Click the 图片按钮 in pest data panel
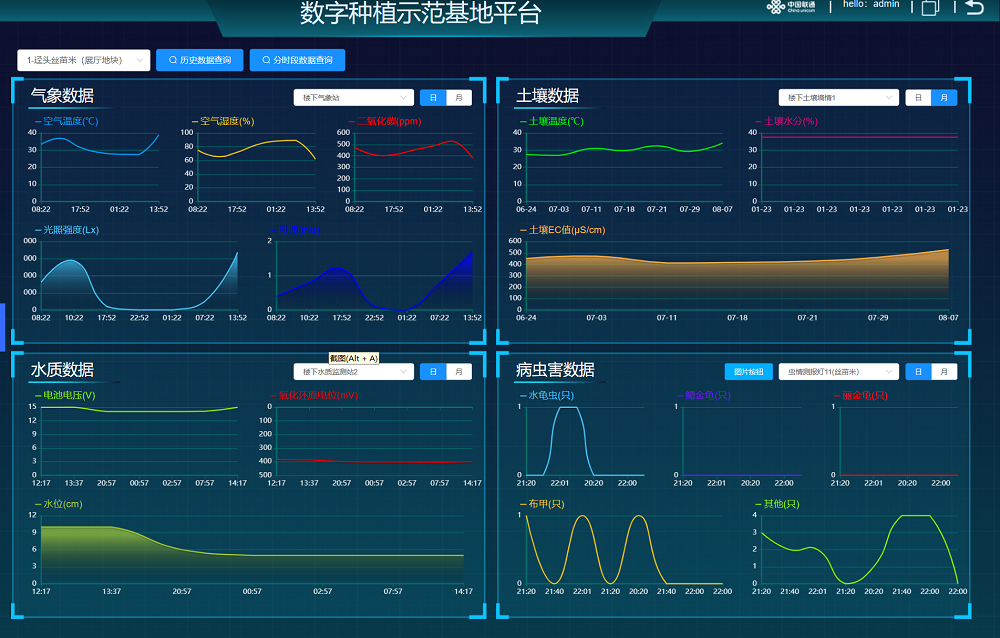1000x638 pixels. (748, 372)
